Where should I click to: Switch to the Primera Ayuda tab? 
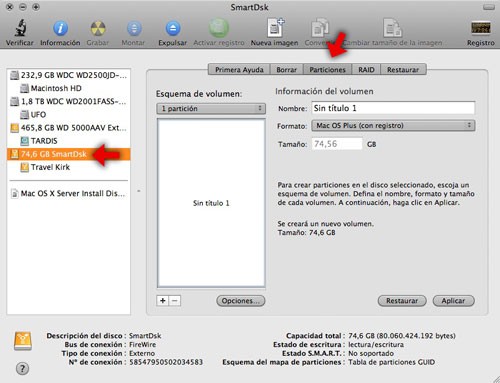coord(239,70)
